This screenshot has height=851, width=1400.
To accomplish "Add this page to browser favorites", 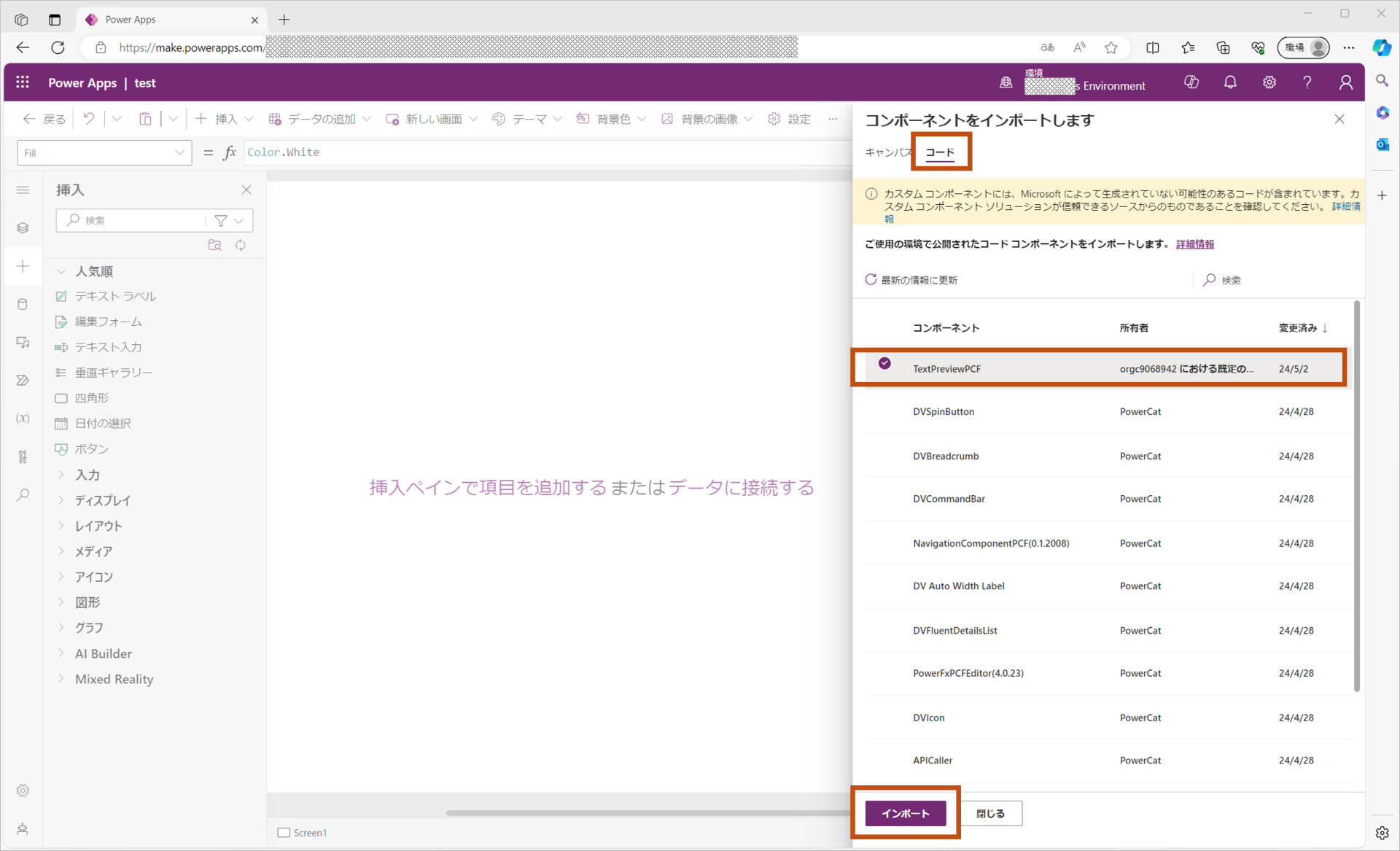I will [x=1111, y=47].
